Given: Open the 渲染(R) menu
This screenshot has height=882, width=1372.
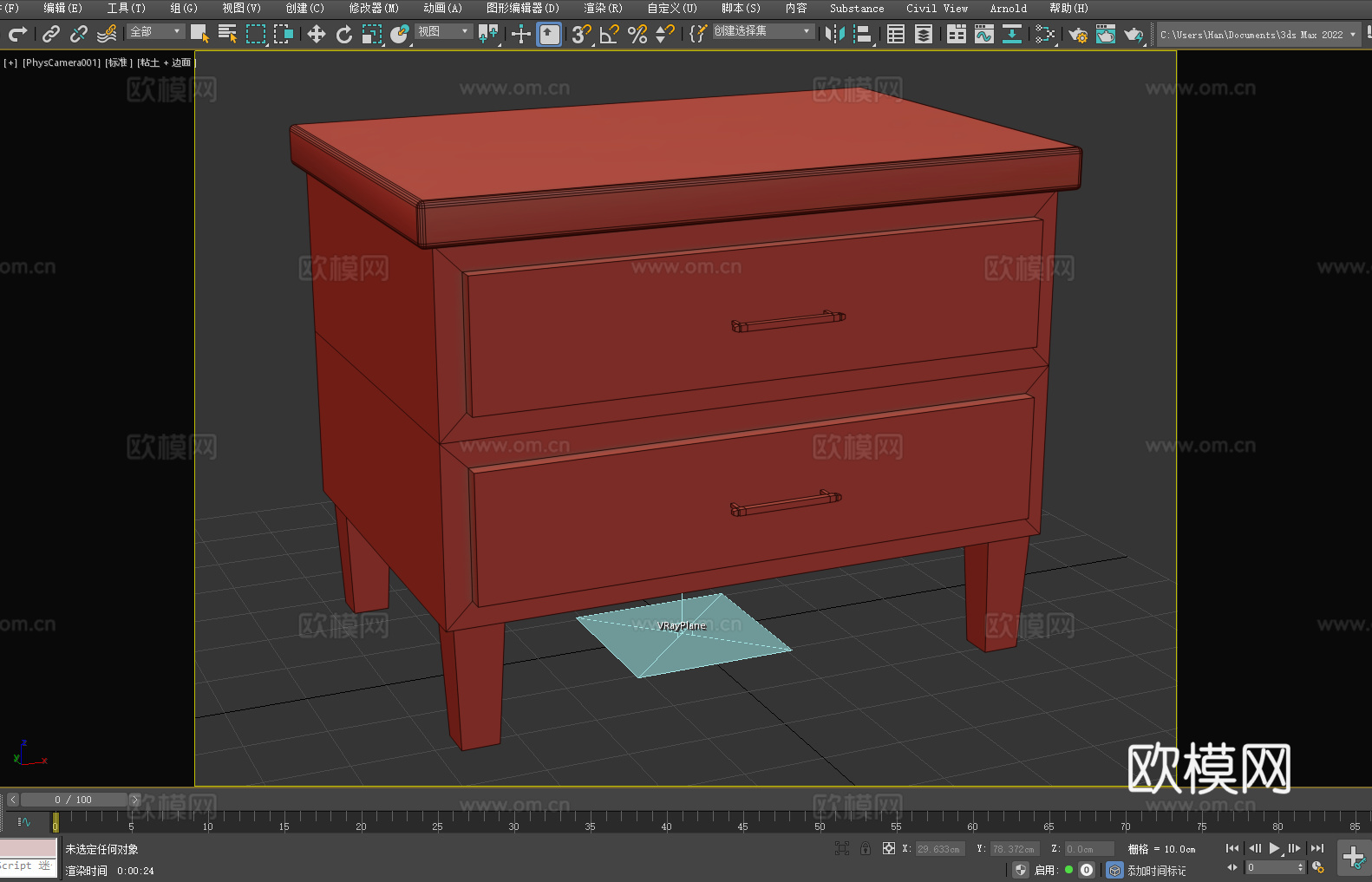Looking at the screenshot, I should click(x=603, y=8).
